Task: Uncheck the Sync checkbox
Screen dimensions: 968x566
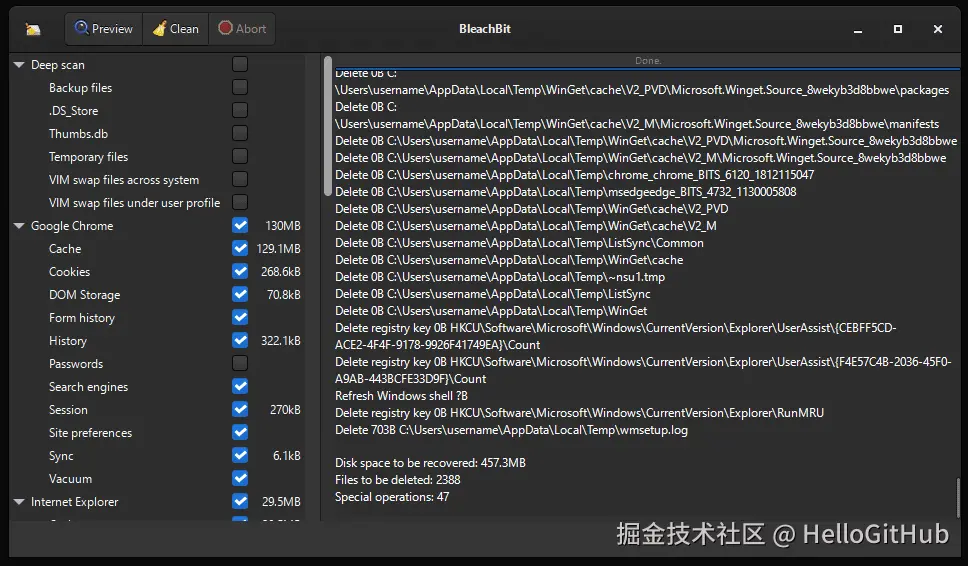Action: 240,456
